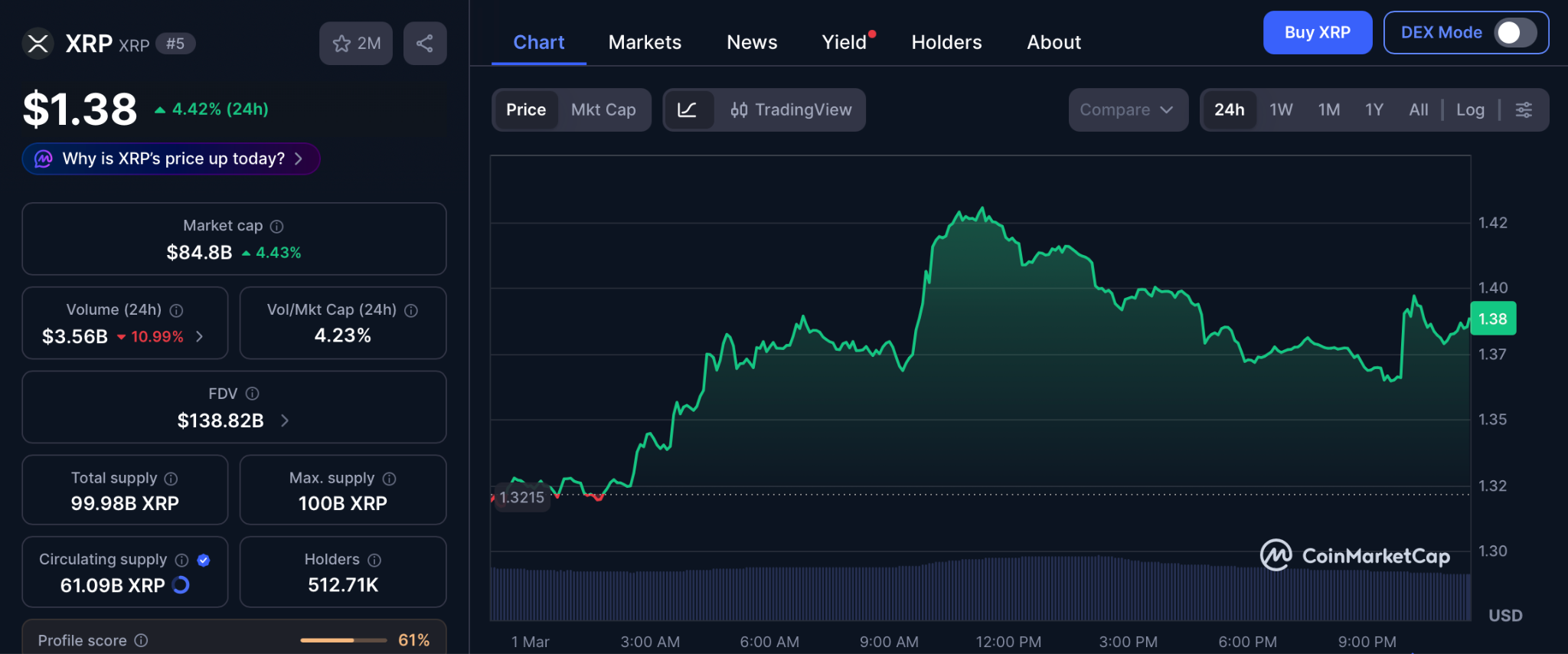Switch chart to Mkt Cap view

(603, 110)
